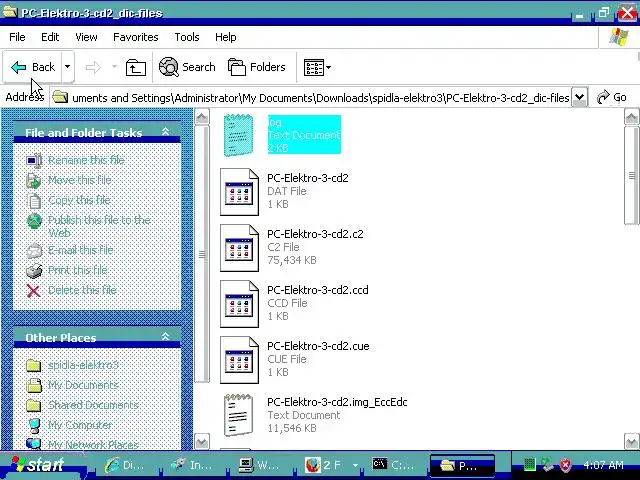640x480 pixels.
Task: Click the rename file icon
Action: [34, 160]
